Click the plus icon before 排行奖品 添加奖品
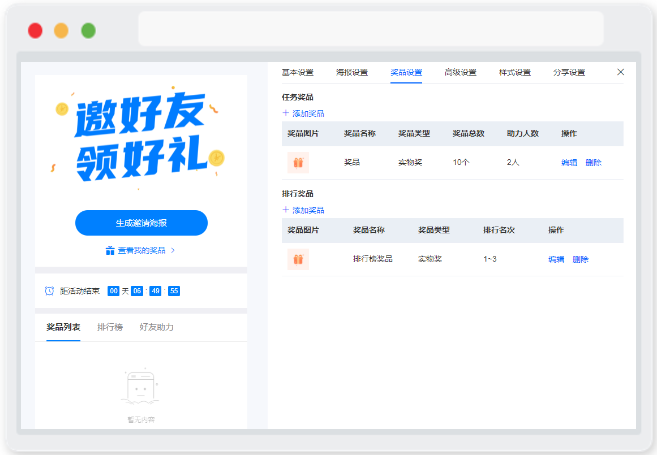This screenshot has width=657, height=455. [286, 210]
